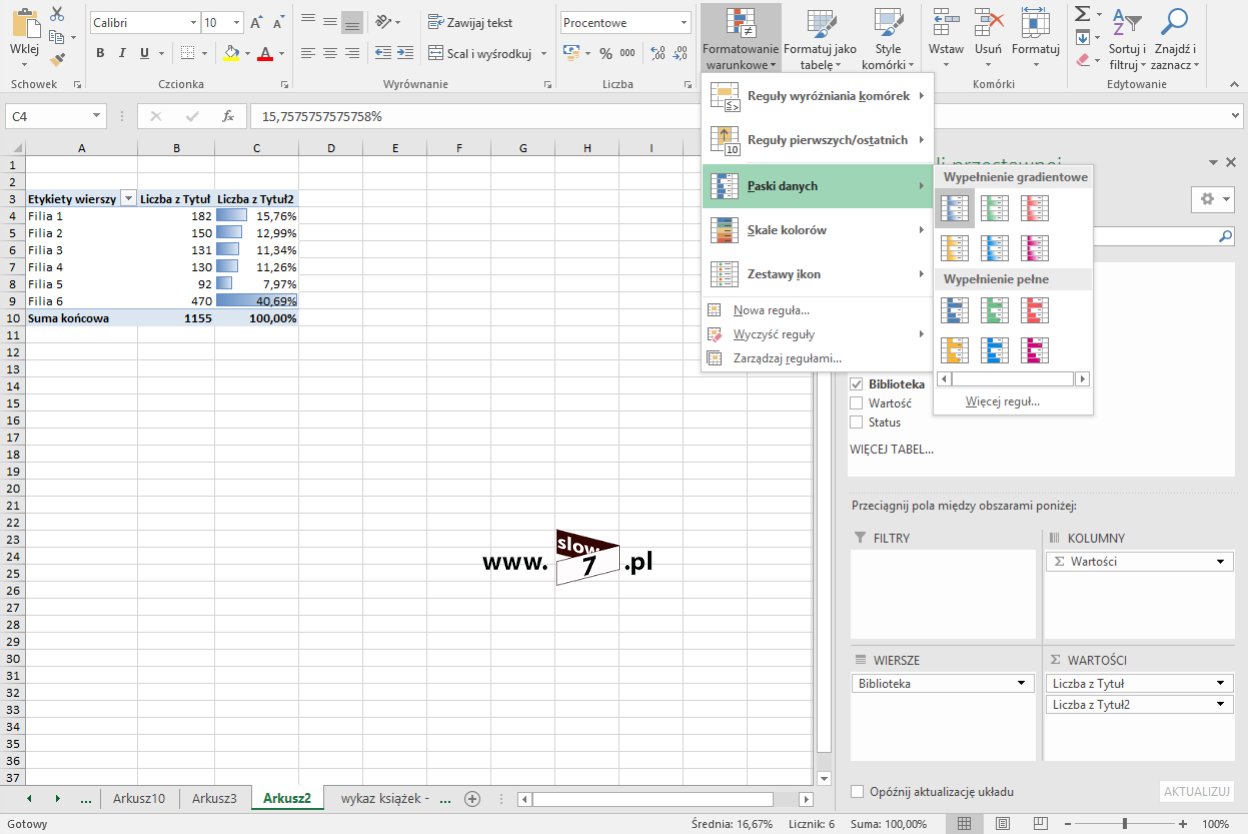
Task: Check the Status field checkbox
Action: [856, 422]
